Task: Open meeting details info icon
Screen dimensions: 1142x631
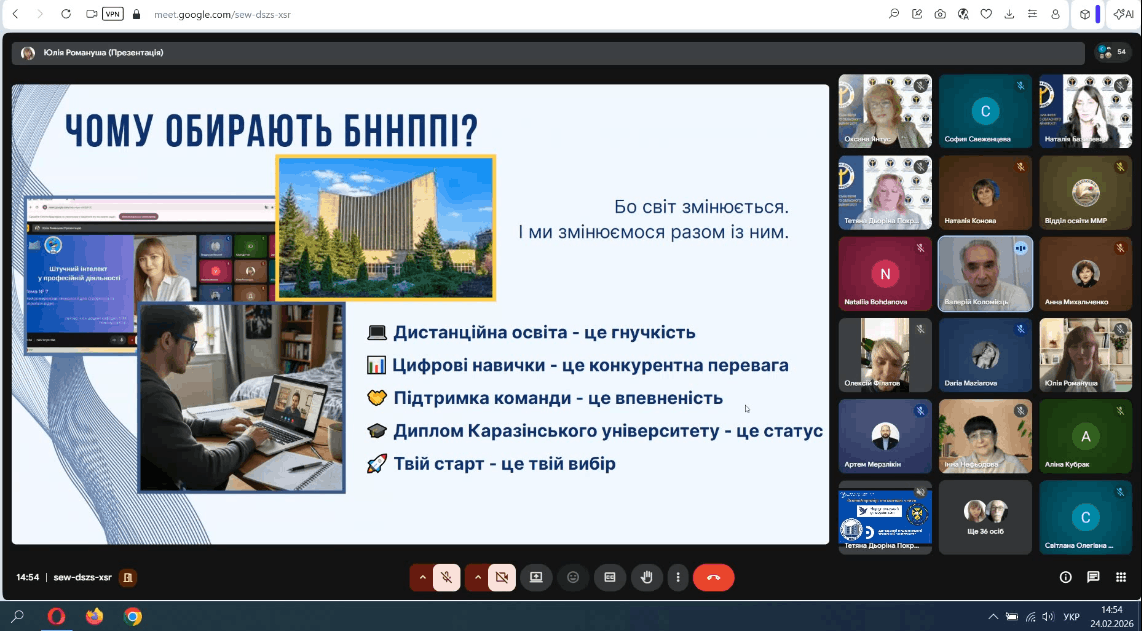Action: tap(1065, 577)
